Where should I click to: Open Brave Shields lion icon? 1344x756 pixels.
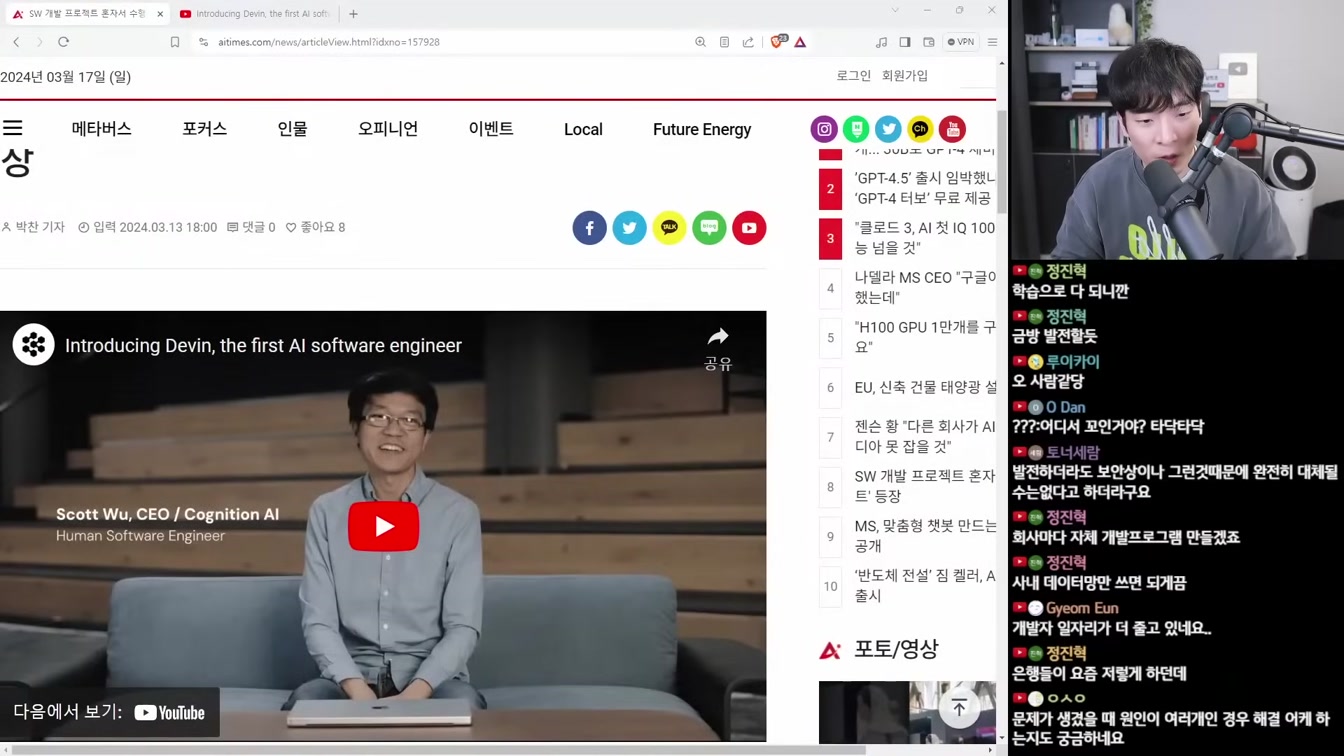pyautogui.click(x=777, y=41)
